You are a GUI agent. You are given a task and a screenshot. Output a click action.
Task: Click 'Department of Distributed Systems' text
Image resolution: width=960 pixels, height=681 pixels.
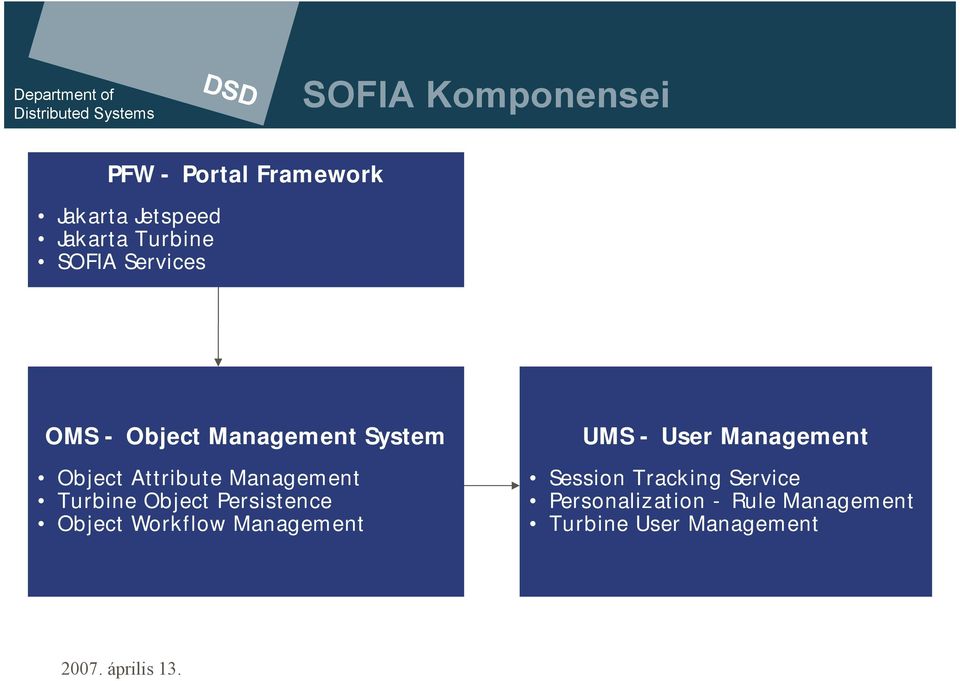[84, 104]
